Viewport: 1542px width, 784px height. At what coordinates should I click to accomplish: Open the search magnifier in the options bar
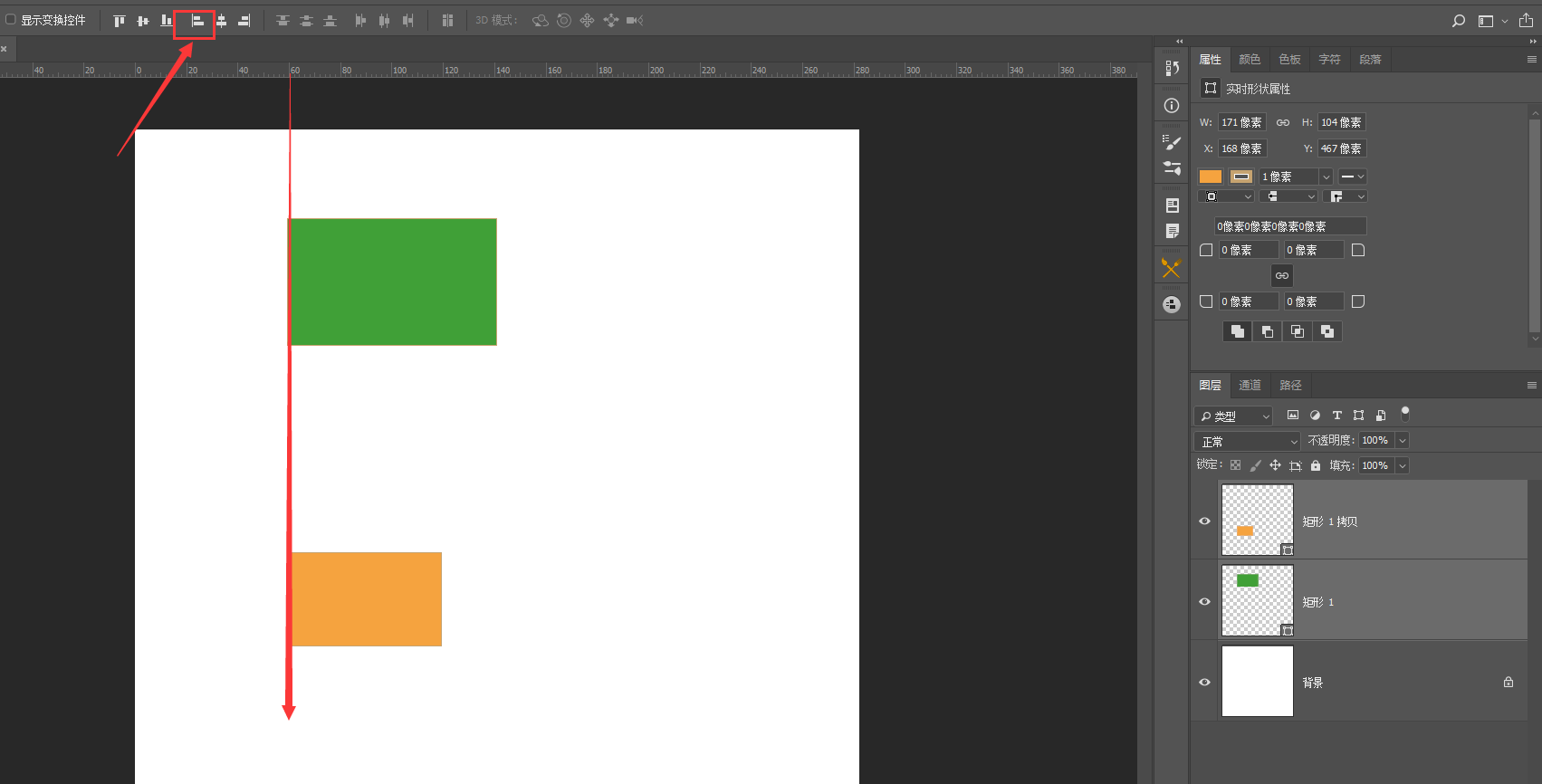[1459, 21]
